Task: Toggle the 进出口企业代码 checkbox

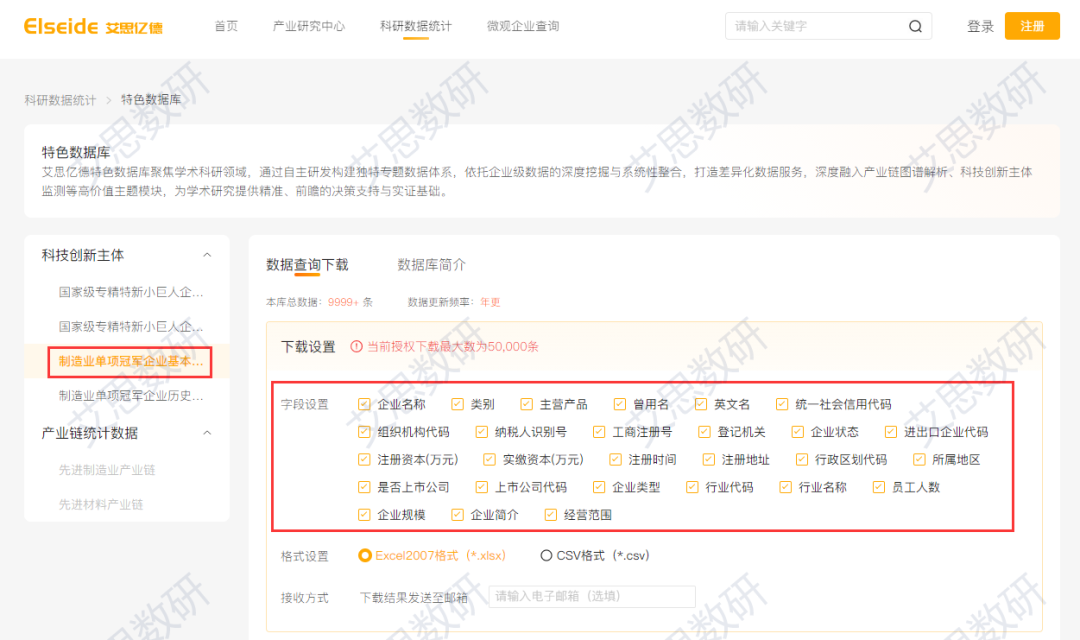Action: pyautogui.click(x=891, y=432)
